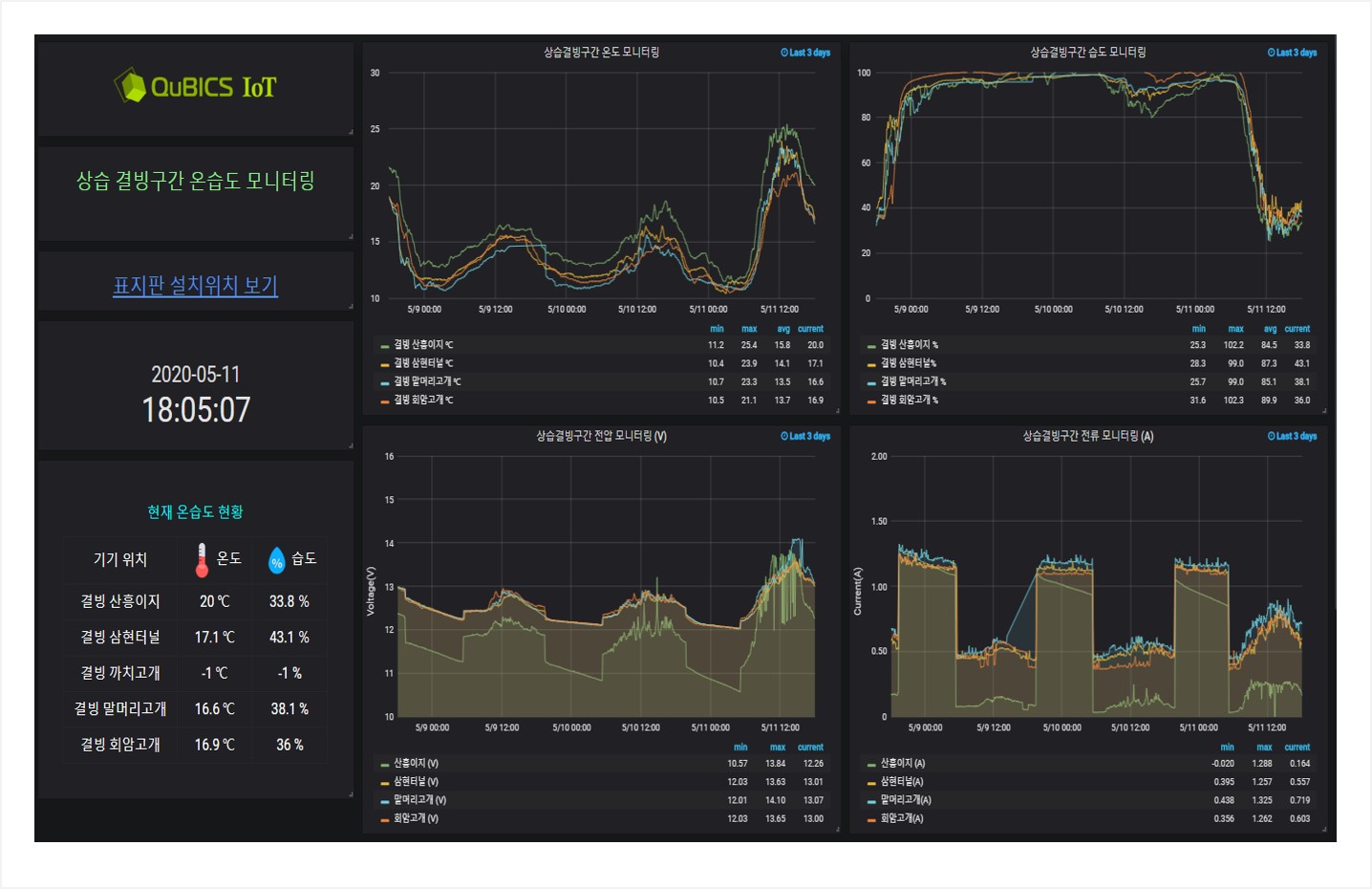Click green color swatch of 산흥이지 (A)
This screenshot has width=1372, height=889.
(x=871, y=765)
